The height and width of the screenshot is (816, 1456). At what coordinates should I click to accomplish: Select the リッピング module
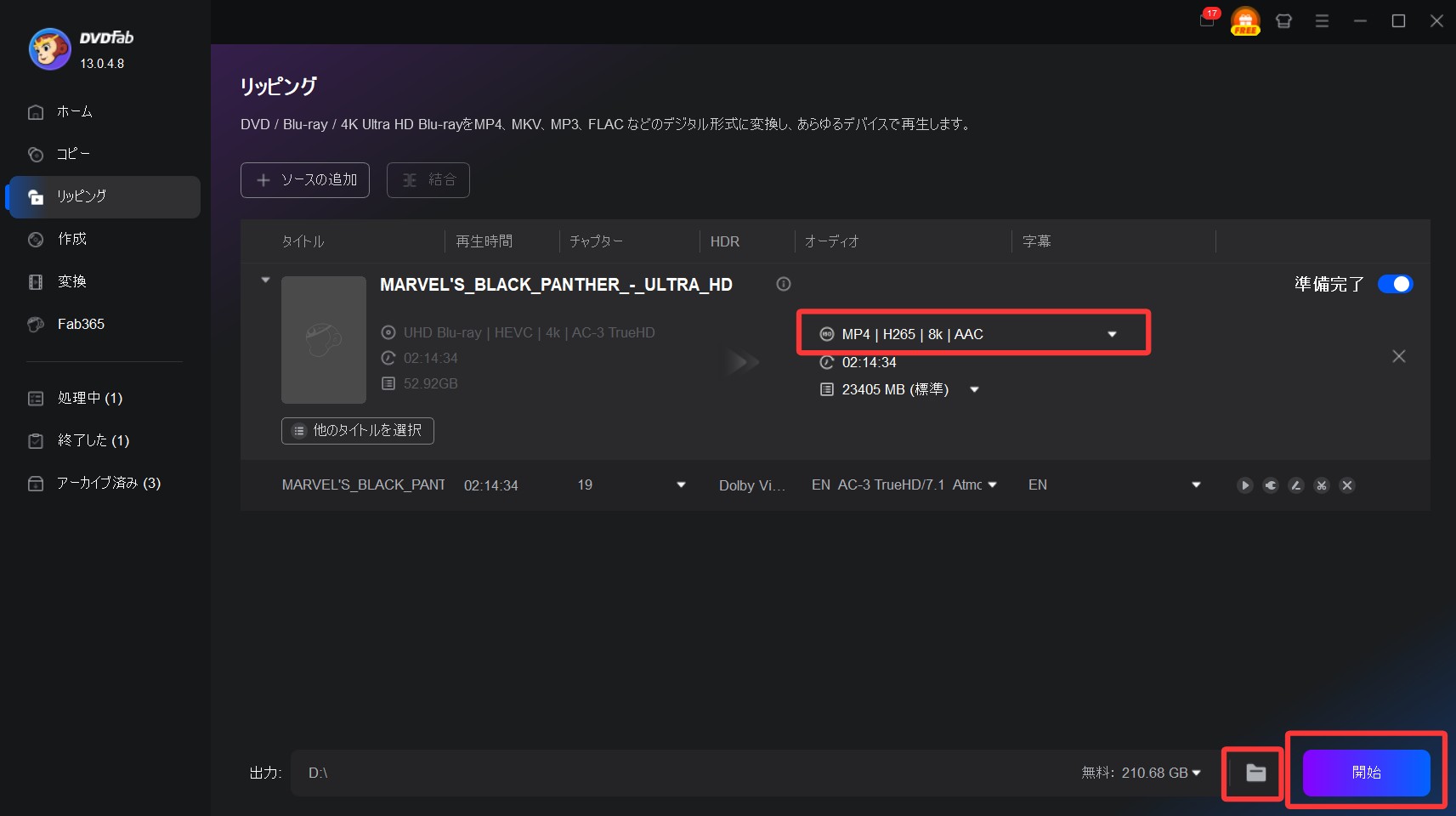105,197
